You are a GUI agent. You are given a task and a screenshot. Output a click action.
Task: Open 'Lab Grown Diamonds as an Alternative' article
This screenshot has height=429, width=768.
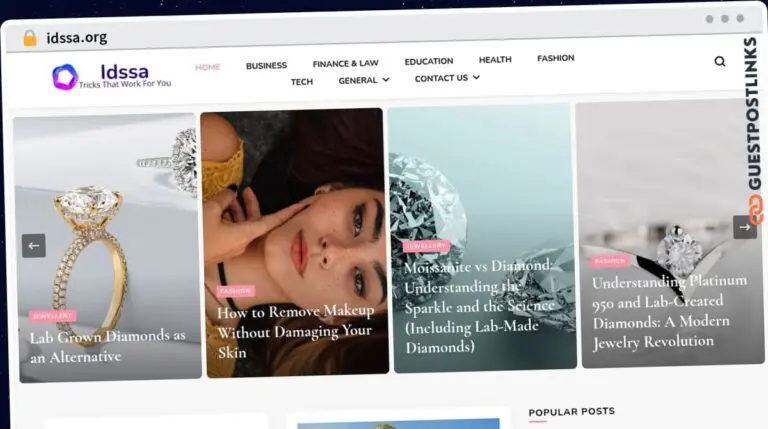click(x=108, y=346)
